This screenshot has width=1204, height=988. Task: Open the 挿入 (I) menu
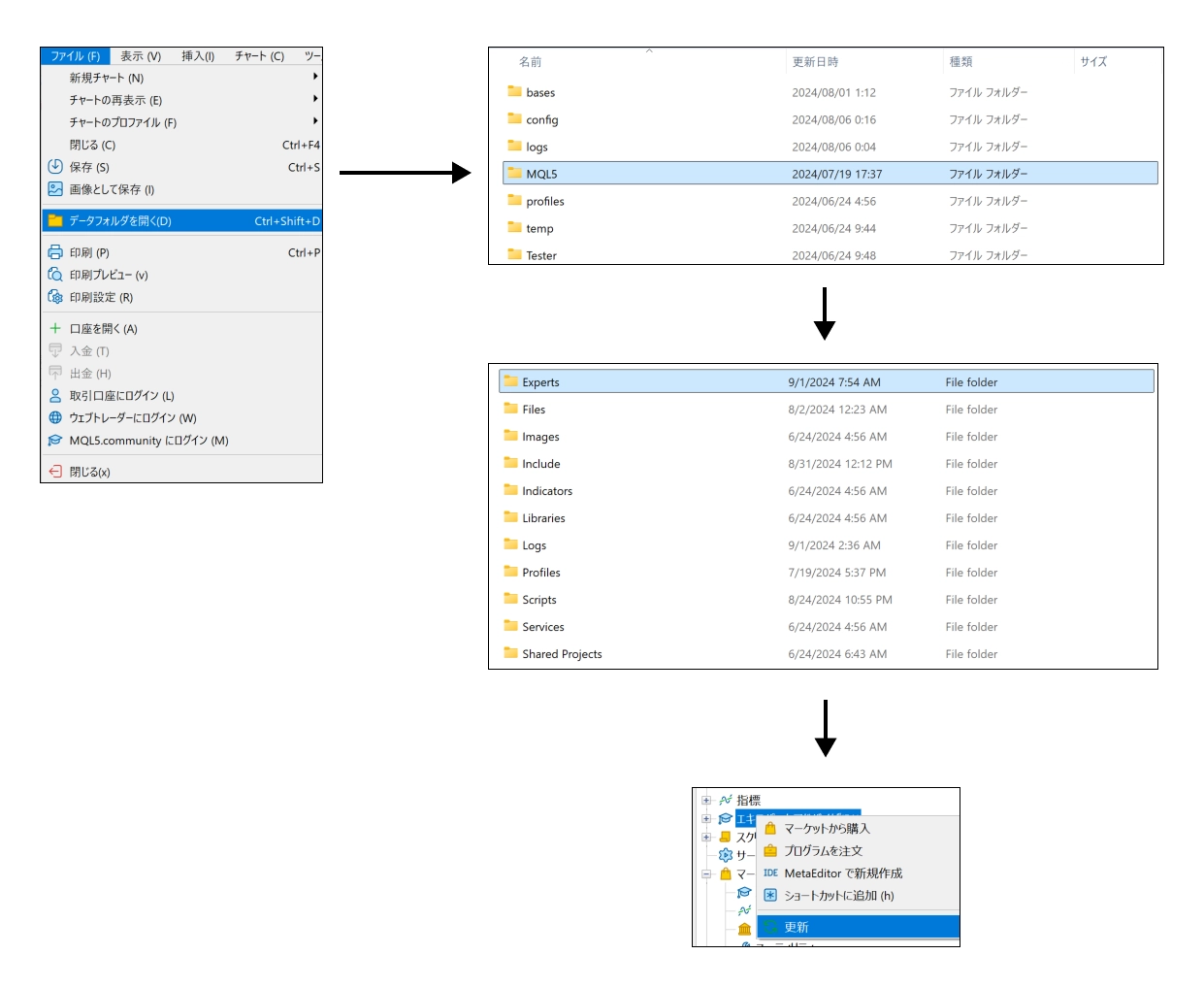pos(198,56)
